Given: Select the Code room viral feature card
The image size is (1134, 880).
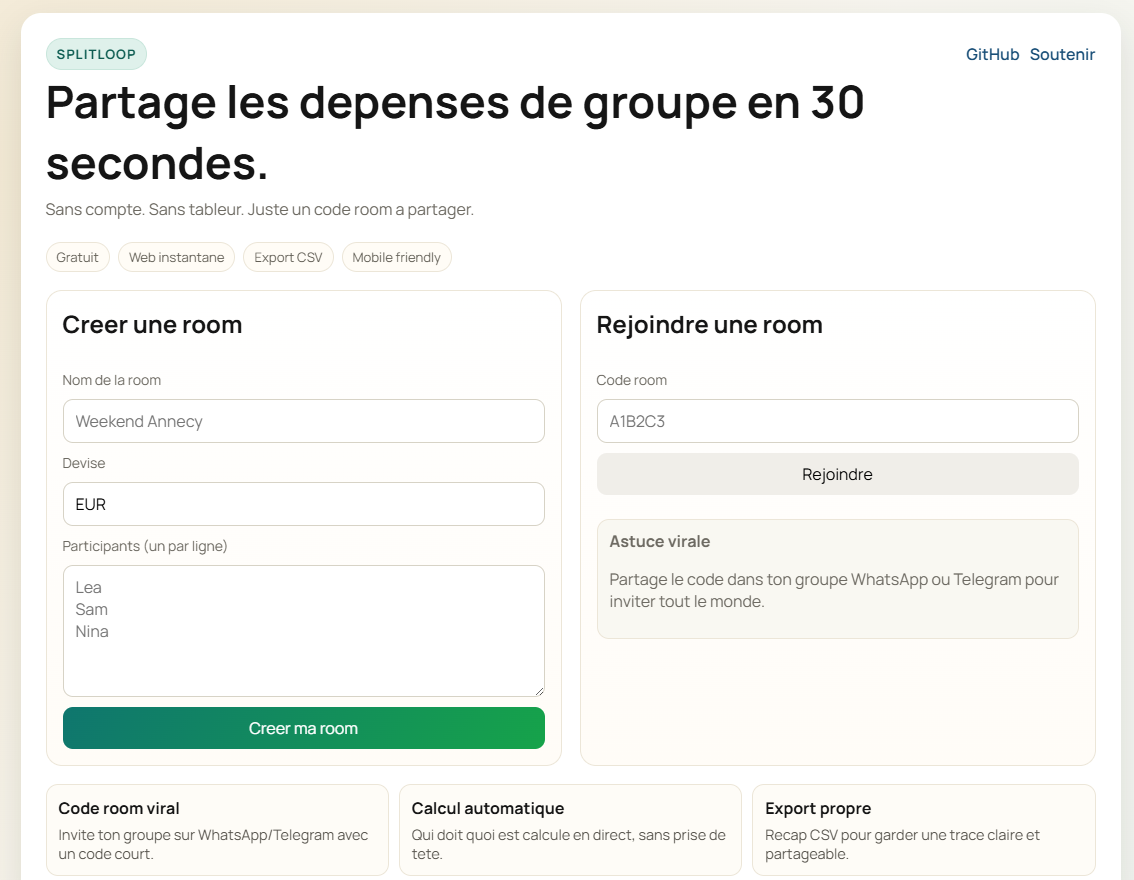Looking at the screenshot, I should [x=217, y=829].
